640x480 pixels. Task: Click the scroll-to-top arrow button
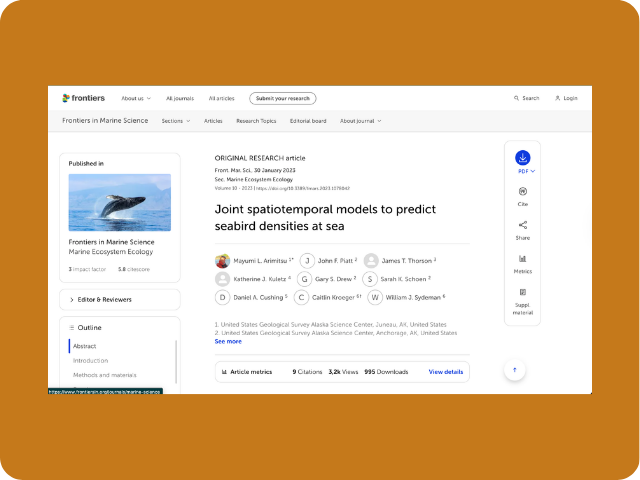(x=515, y=370)
